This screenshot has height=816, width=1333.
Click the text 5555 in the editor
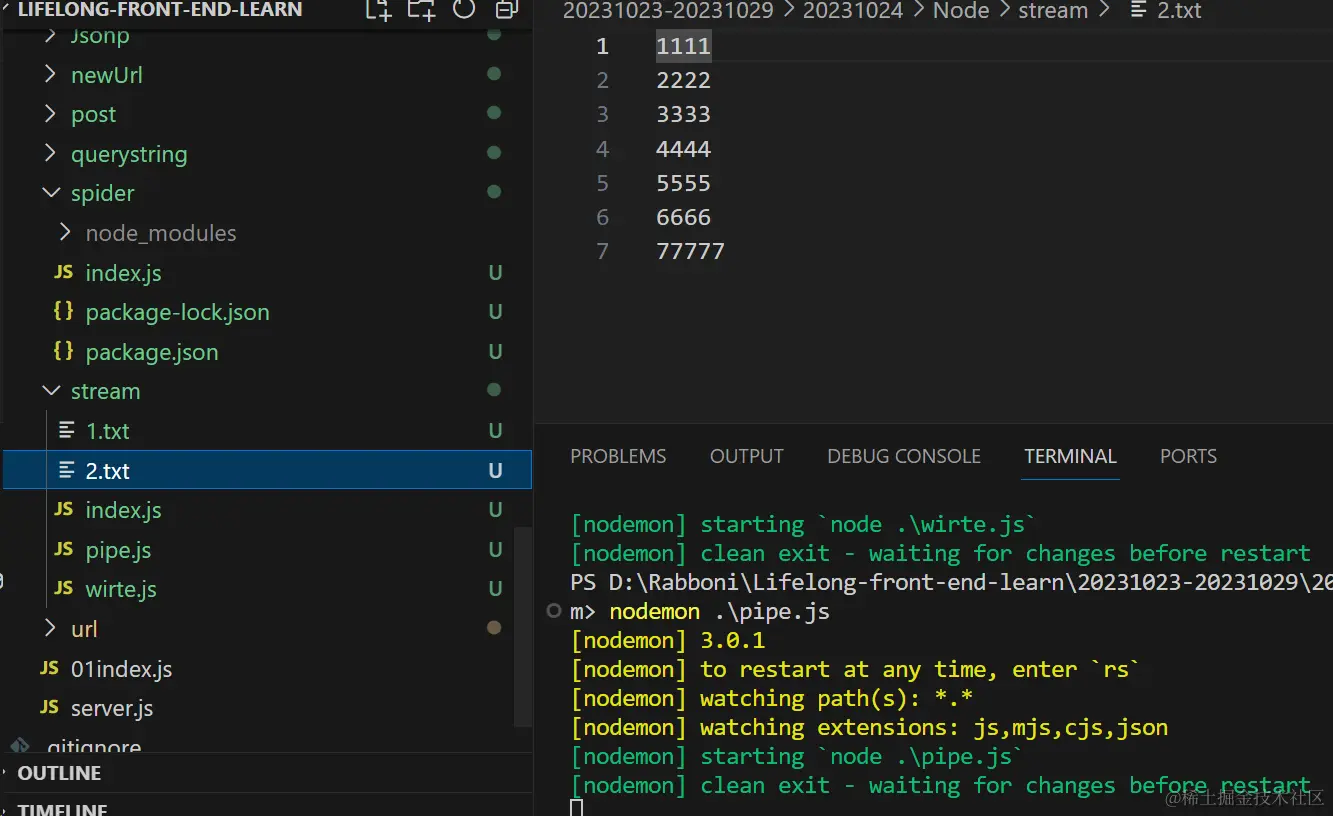(683, 183)
